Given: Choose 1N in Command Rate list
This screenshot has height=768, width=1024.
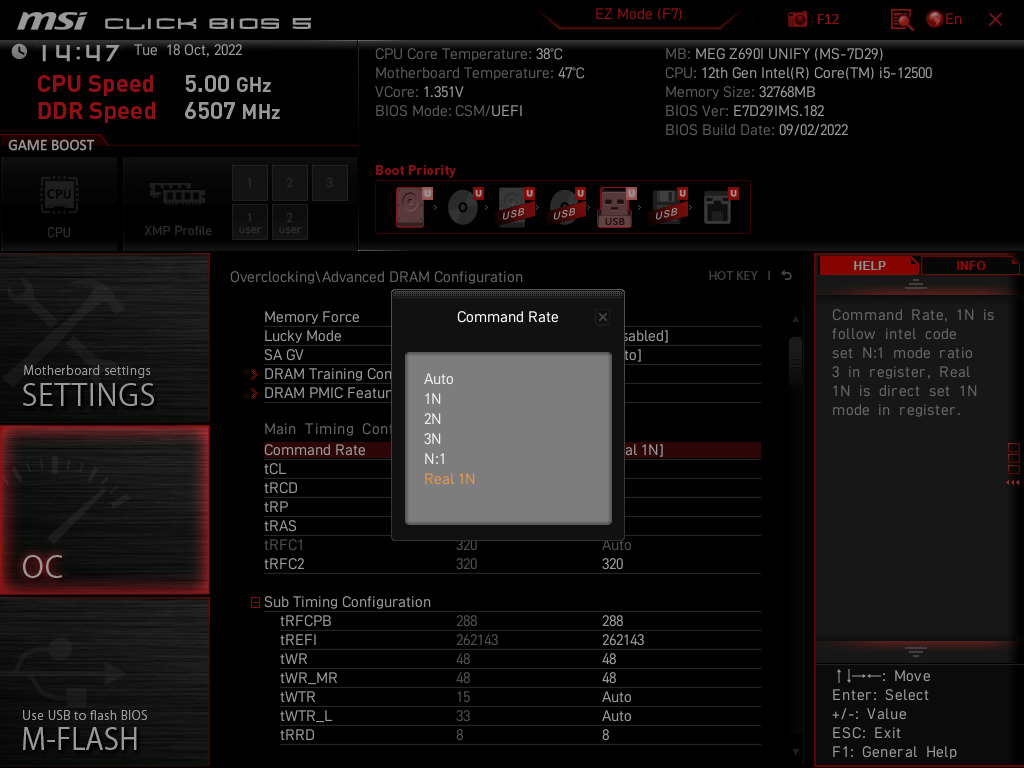Looking at the screenshot, I should 432,399.
